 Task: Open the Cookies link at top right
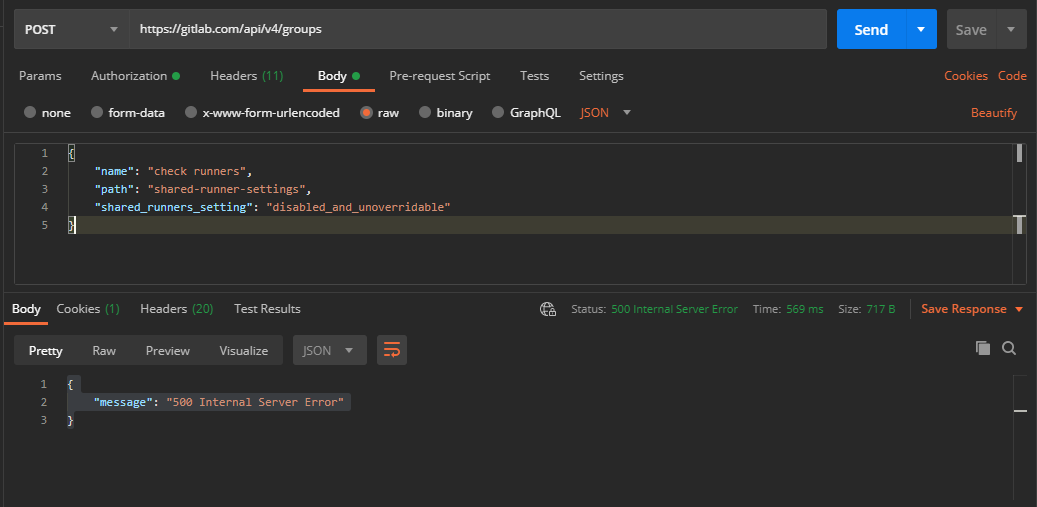pos(965,76)
